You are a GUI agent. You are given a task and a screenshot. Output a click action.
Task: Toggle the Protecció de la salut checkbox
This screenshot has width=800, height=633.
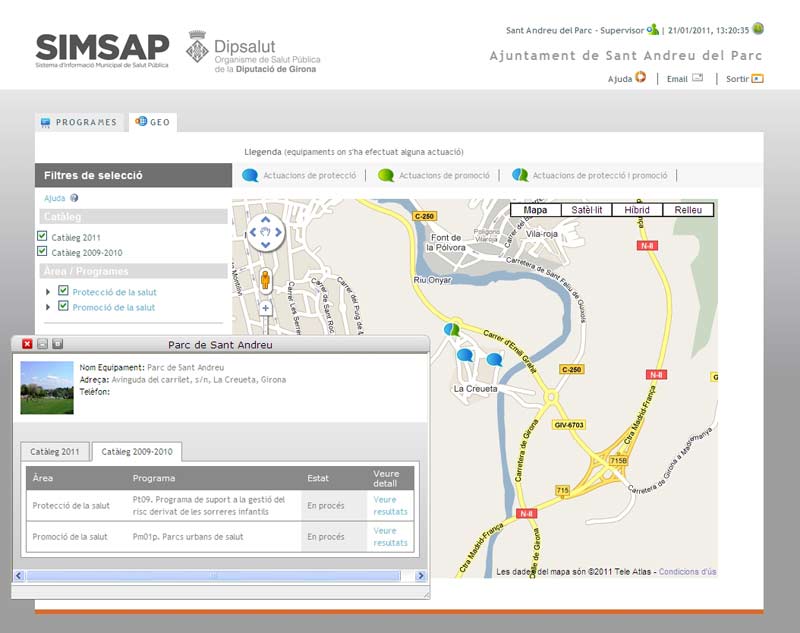(x=63, y=291)
